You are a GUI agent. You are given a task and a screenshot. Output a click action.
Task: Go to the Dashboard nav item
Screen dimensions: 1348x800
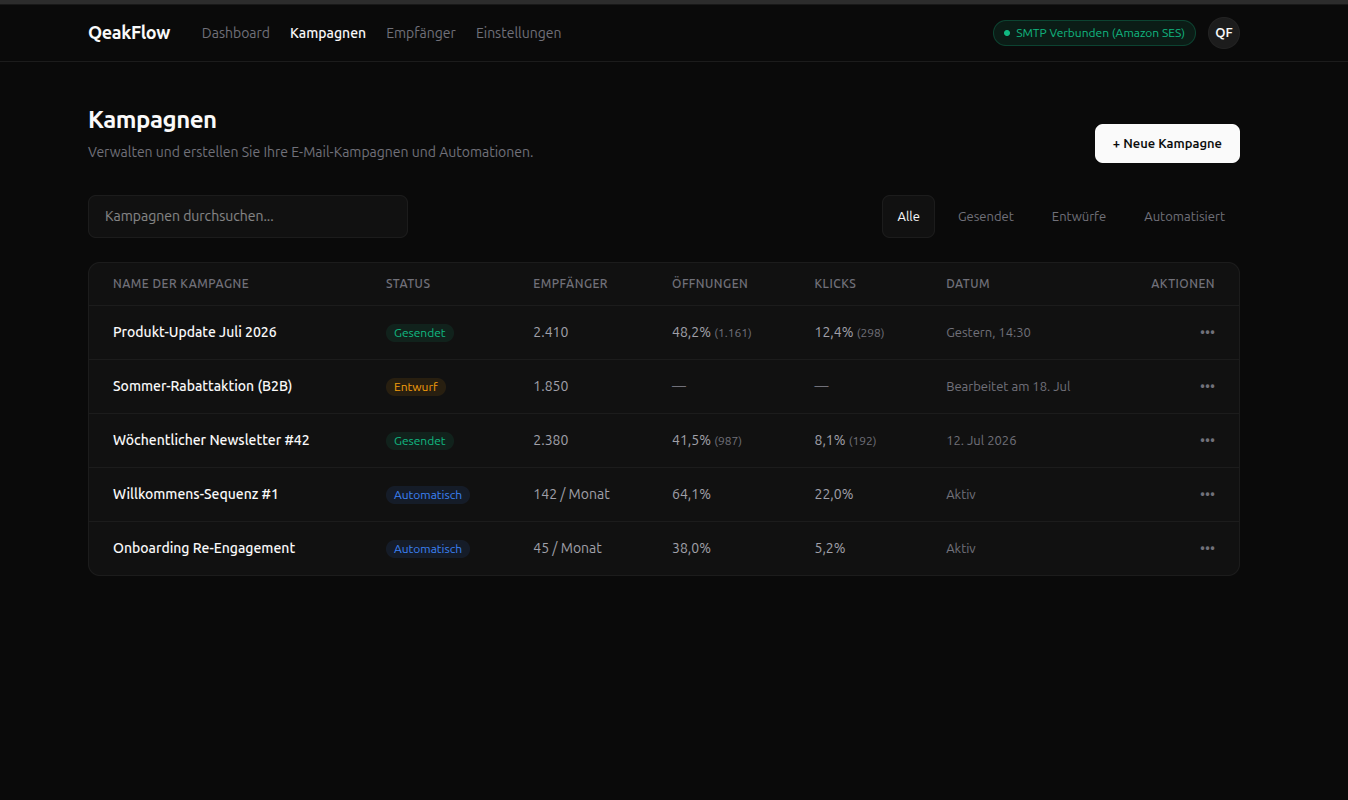pyautogui.click(x=236, y=33)
